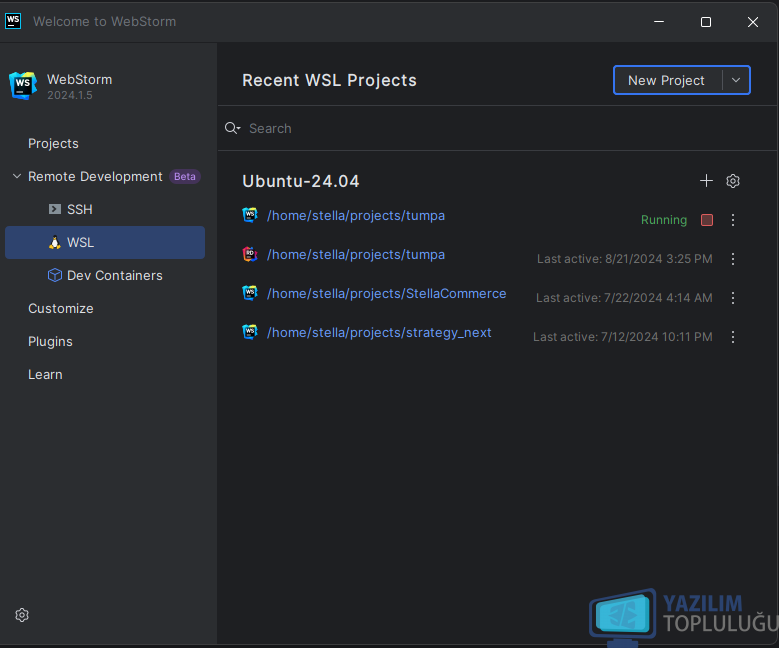Open the Learn page
This screenshot has width=779, height=648.
45,375
